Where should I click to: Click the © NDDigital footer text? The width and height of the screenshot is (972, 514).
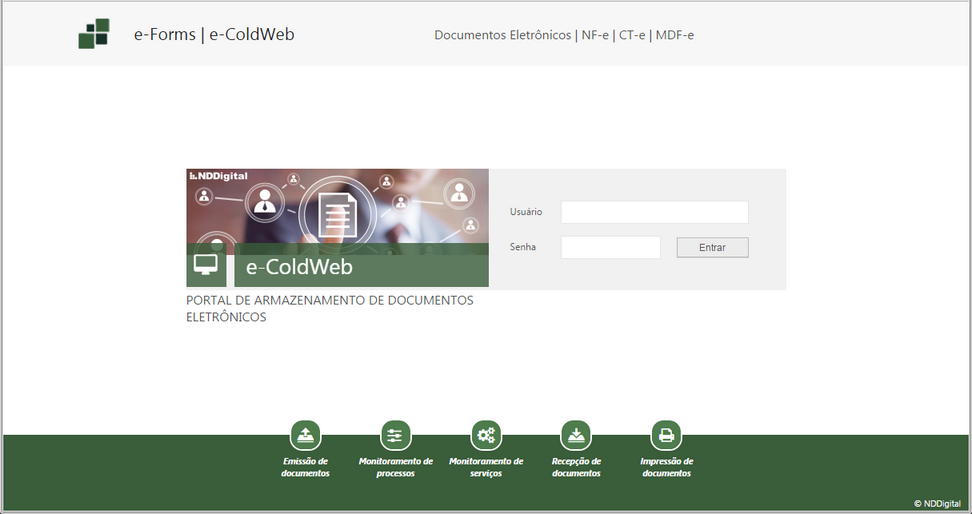point(937,503)
